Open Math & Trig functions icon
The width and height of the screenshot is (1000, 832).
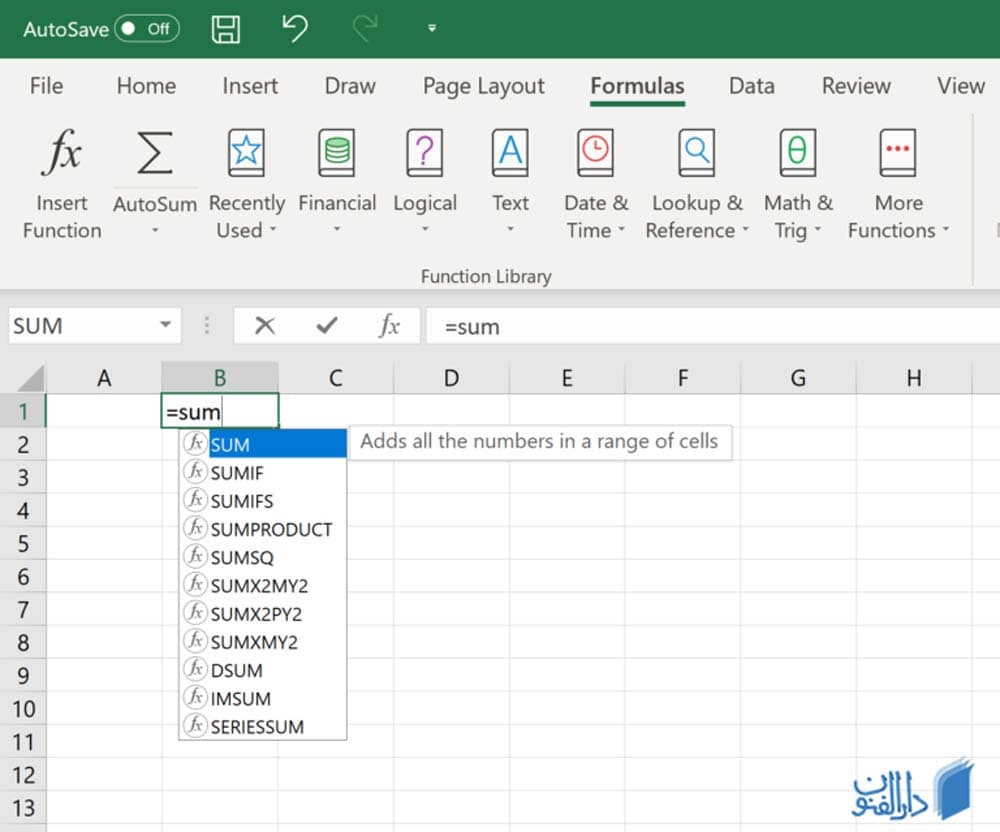pyautogui.click(x=797, y=153)
